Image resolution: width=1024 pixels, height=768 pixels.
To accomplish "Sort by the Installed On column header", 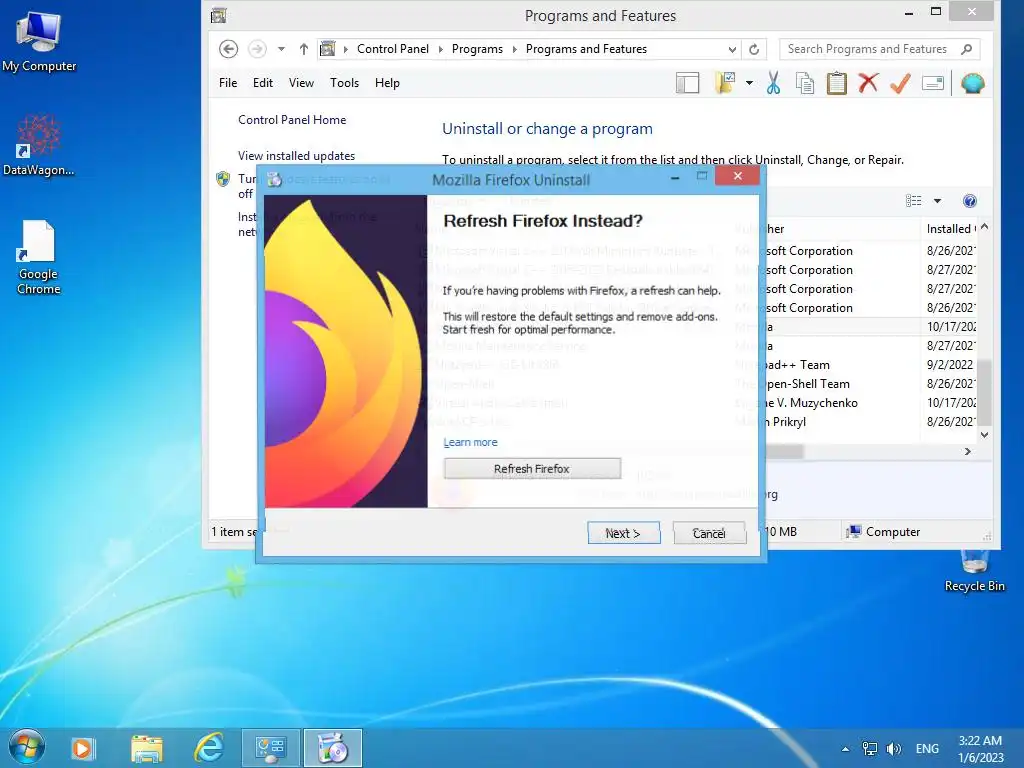I will click(x=950, y=229).
